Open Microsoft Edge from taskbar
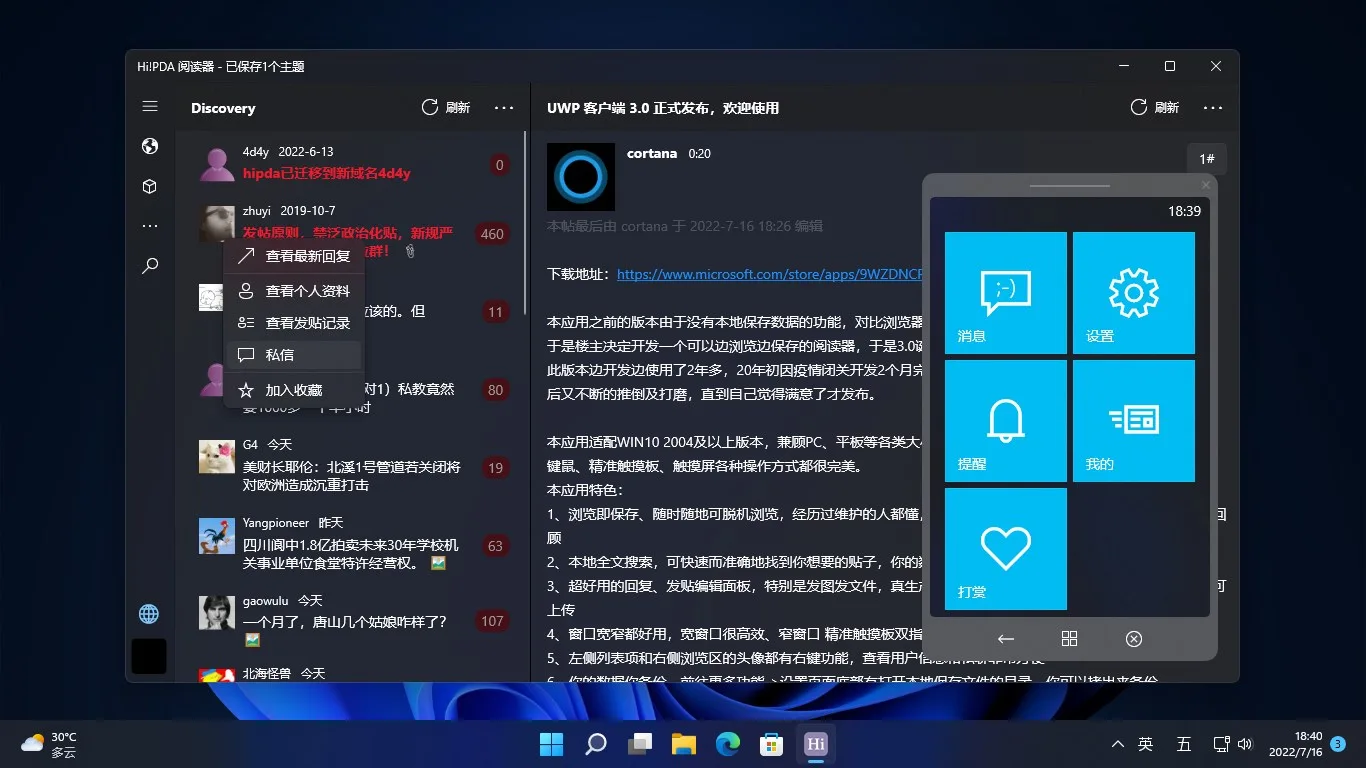This screenshot has width=1366, height=768. [x=727, y=744]
